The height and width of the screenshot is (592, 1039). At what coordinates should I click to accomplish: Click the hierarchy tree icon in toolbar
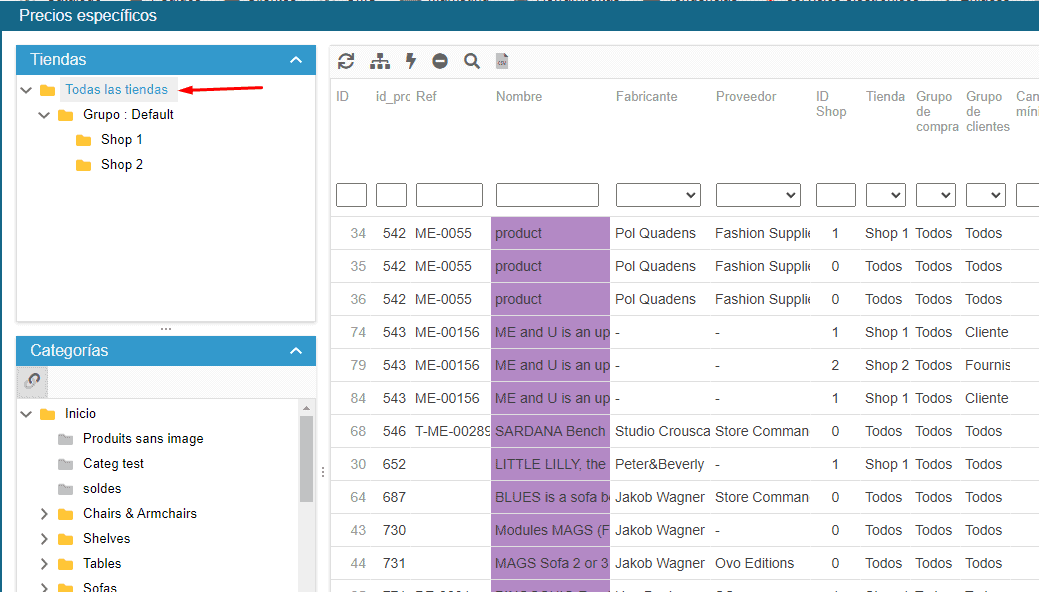[380, 61]
